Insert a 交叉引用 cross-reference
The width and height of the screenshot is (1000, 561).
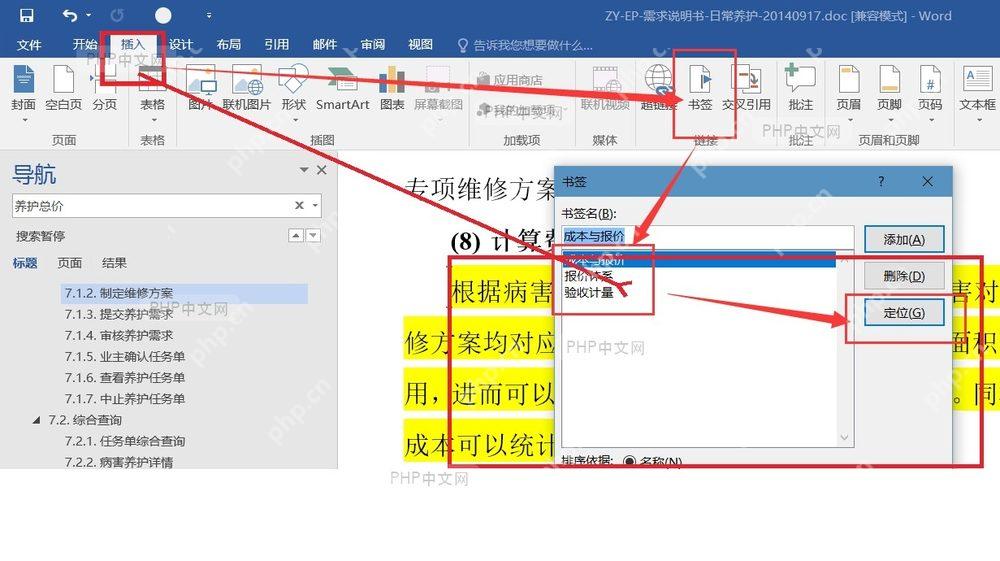coord(746,89)
